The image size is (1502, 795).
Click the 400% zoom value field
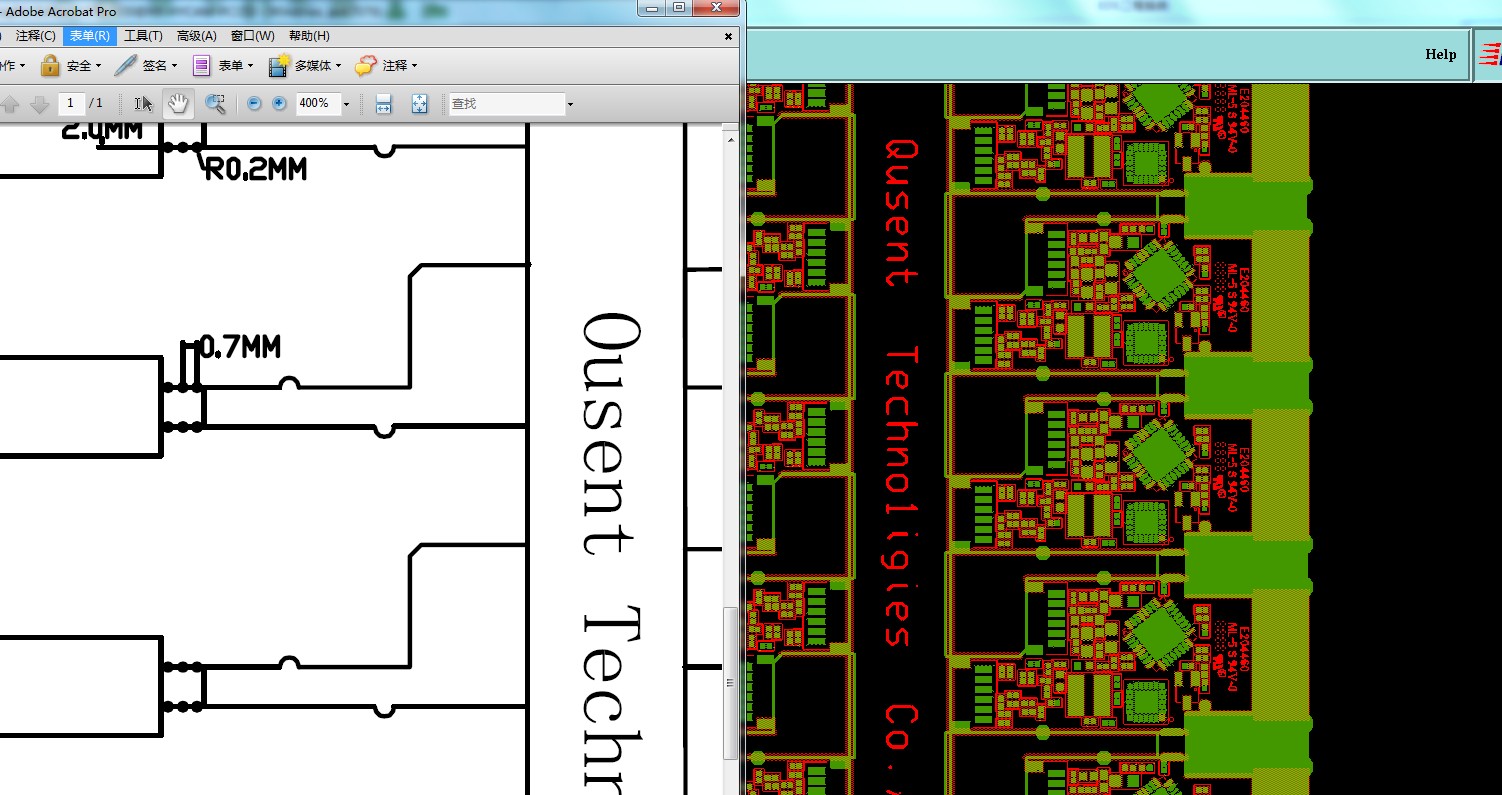318,104
